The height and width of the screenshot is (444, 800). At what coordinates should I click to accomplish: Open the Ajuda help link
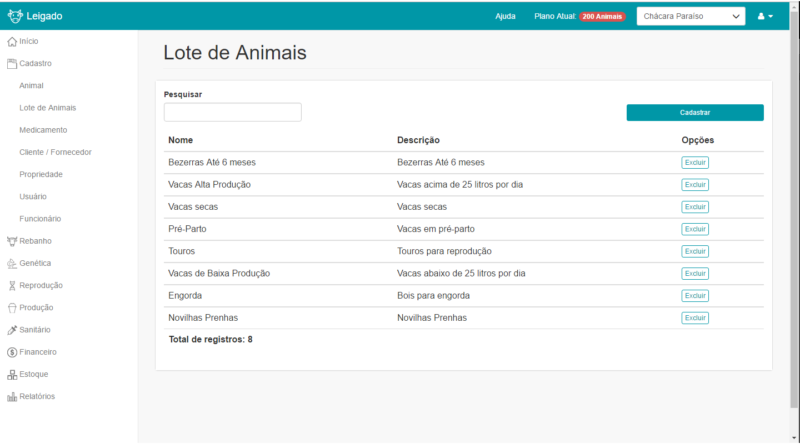click(x=505, y=16)
